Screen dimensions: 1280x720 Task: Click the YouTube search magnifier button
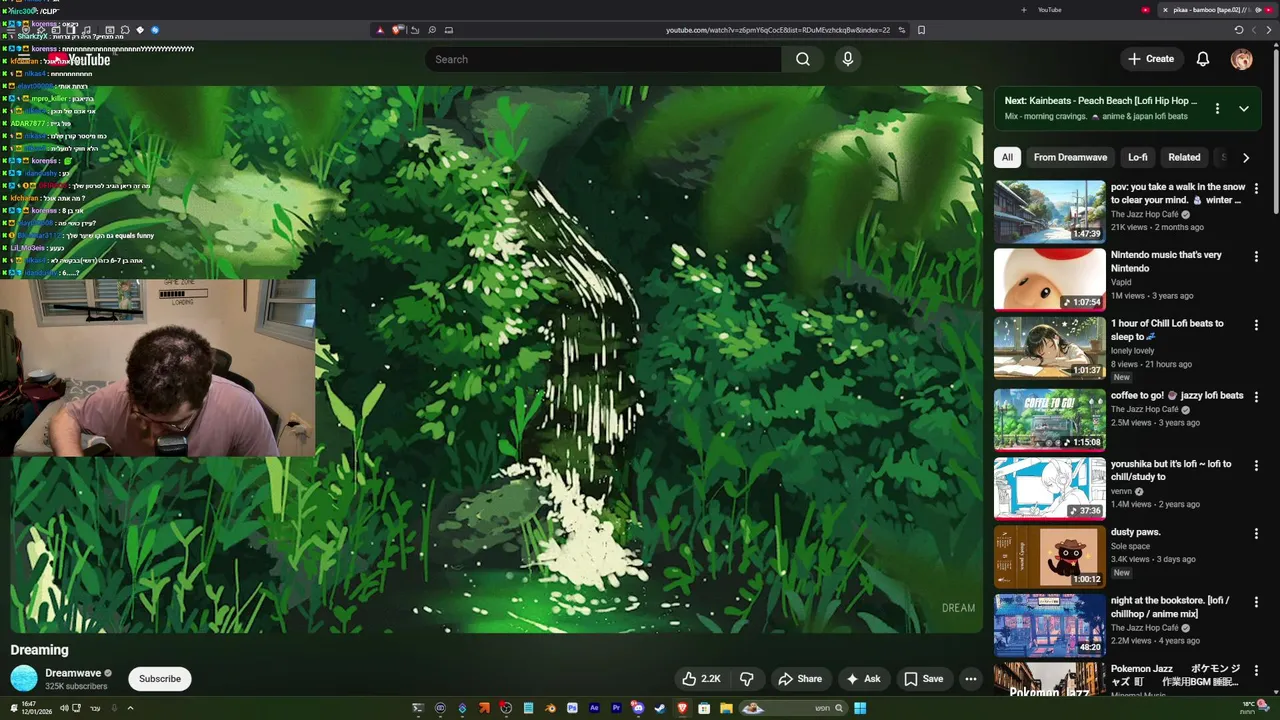[803, 59]
